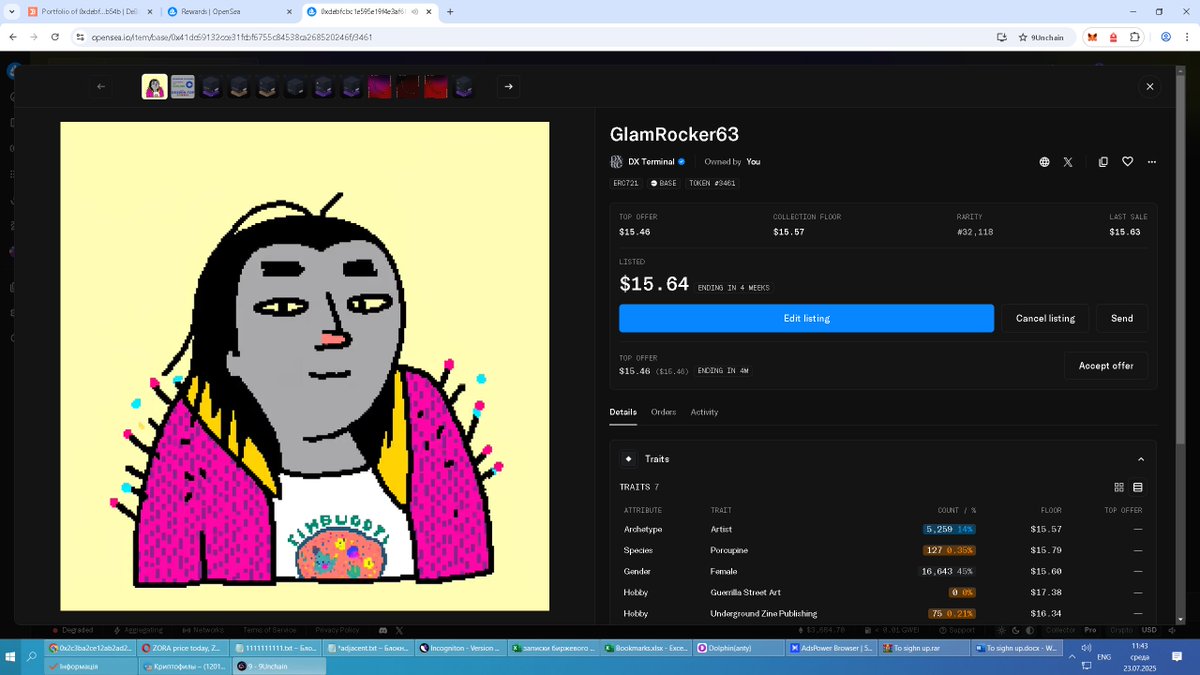Screen dimensions: 1200x675
Task: Click the Species Porcupine trait row
Action: tap(883, 550)
